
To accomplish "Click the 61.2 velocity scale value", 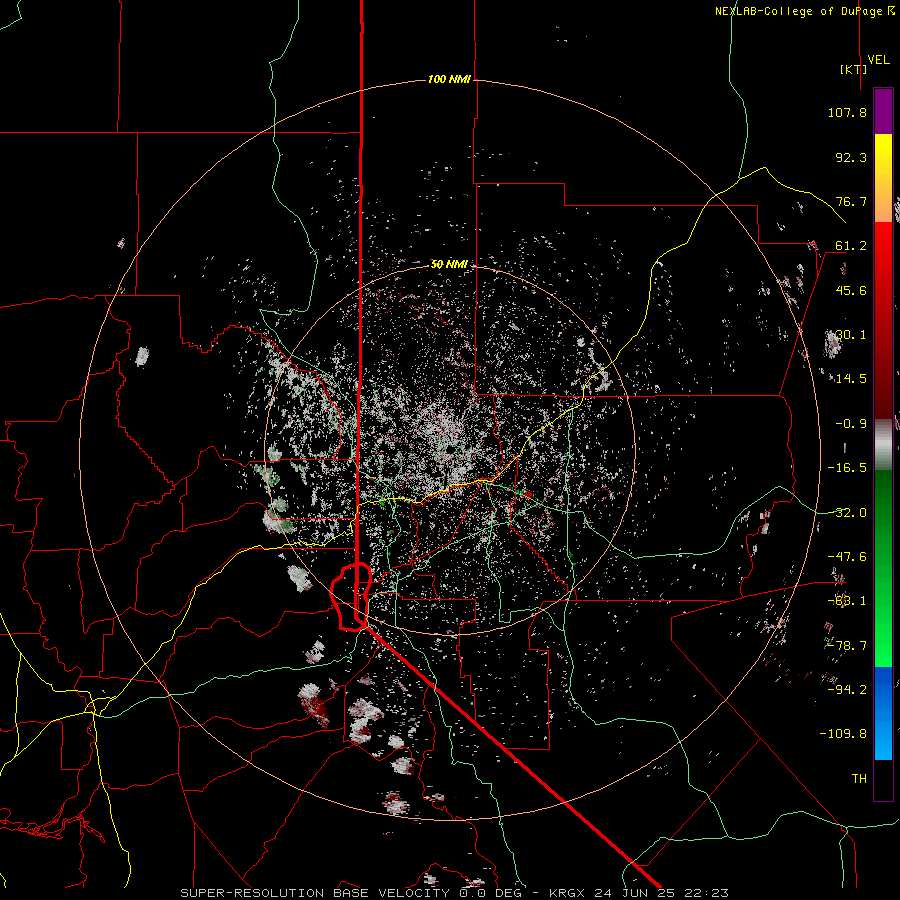I will [x=851, y=246].
